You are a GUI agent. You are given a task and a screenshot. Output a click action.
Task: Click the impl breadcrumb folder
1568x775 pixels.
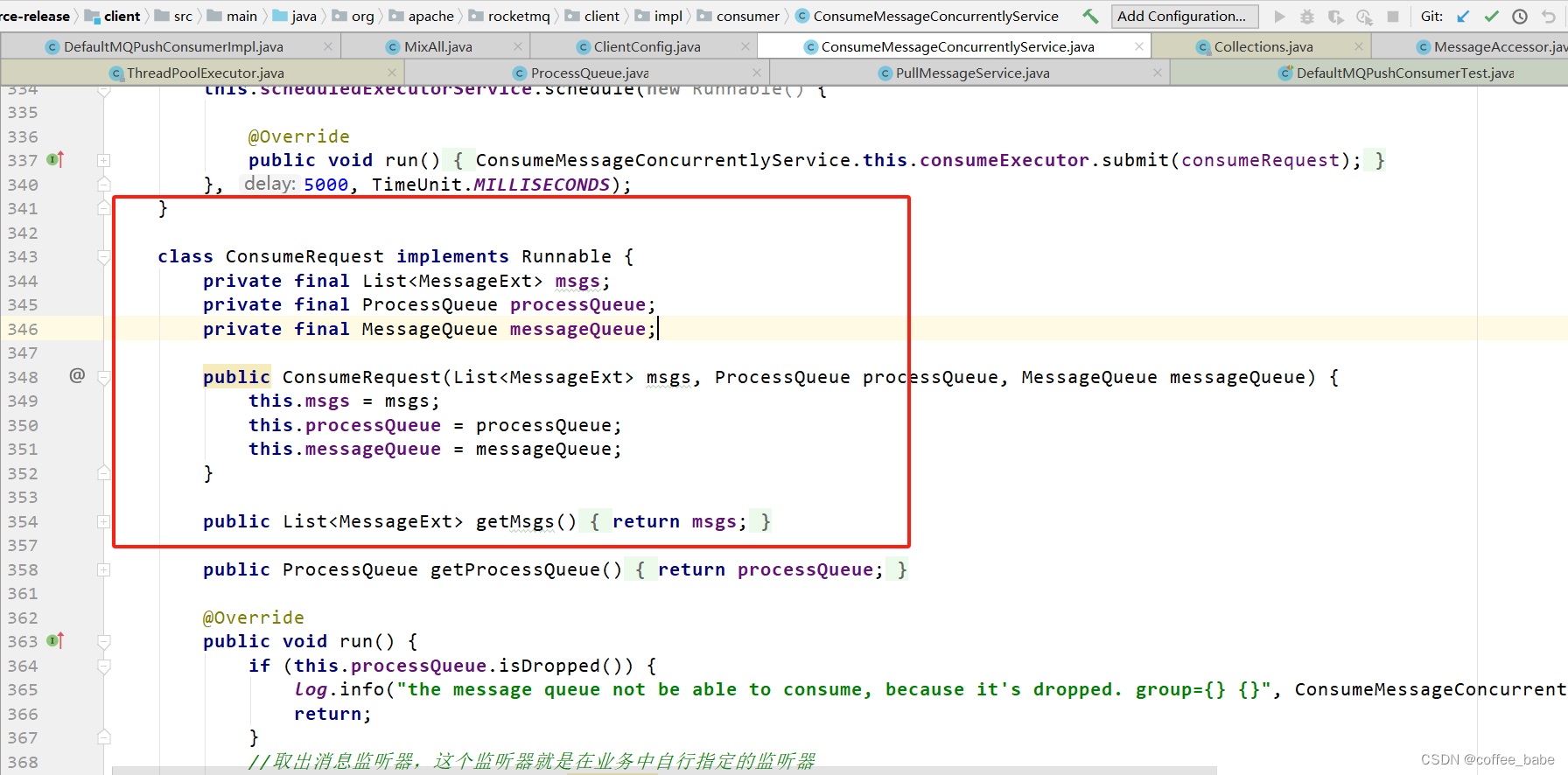click(x=658, y=16)
